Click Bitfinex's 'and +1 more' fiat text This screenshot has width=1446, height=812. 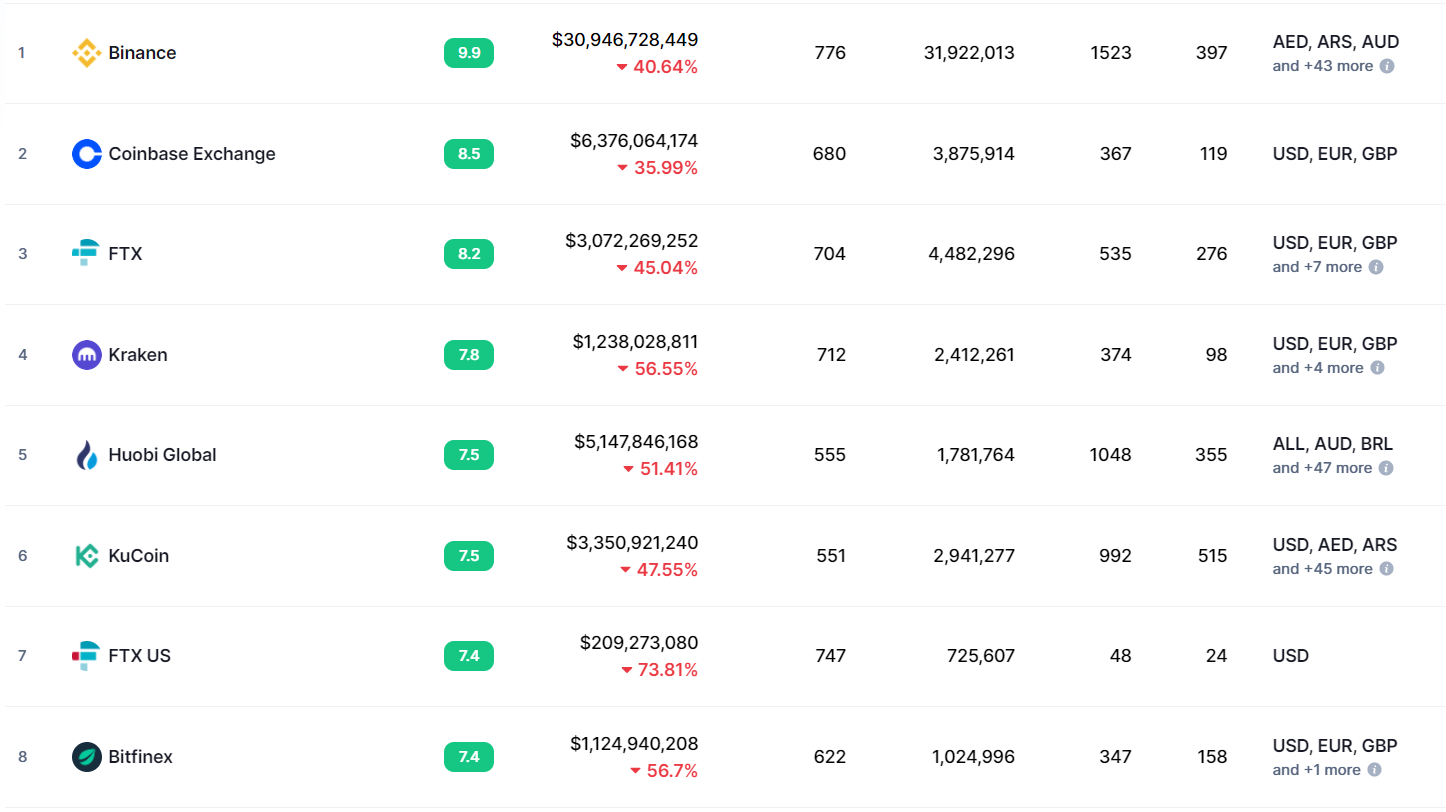(1316, 770)
